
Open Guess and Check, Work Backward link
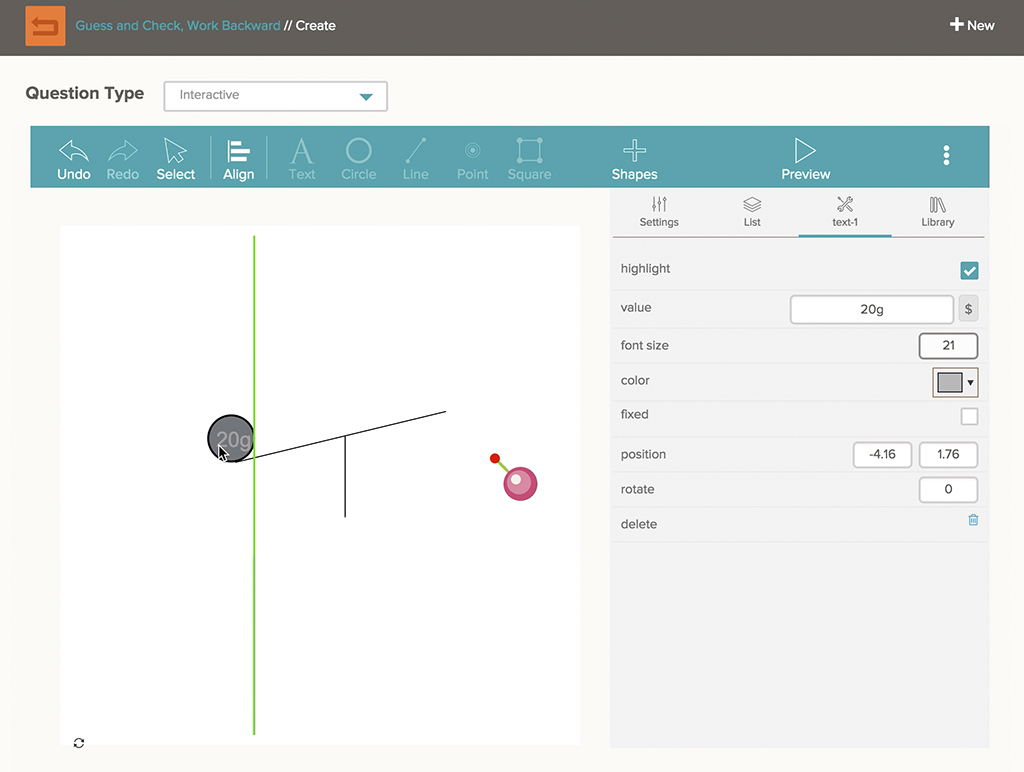pos(178,26)
